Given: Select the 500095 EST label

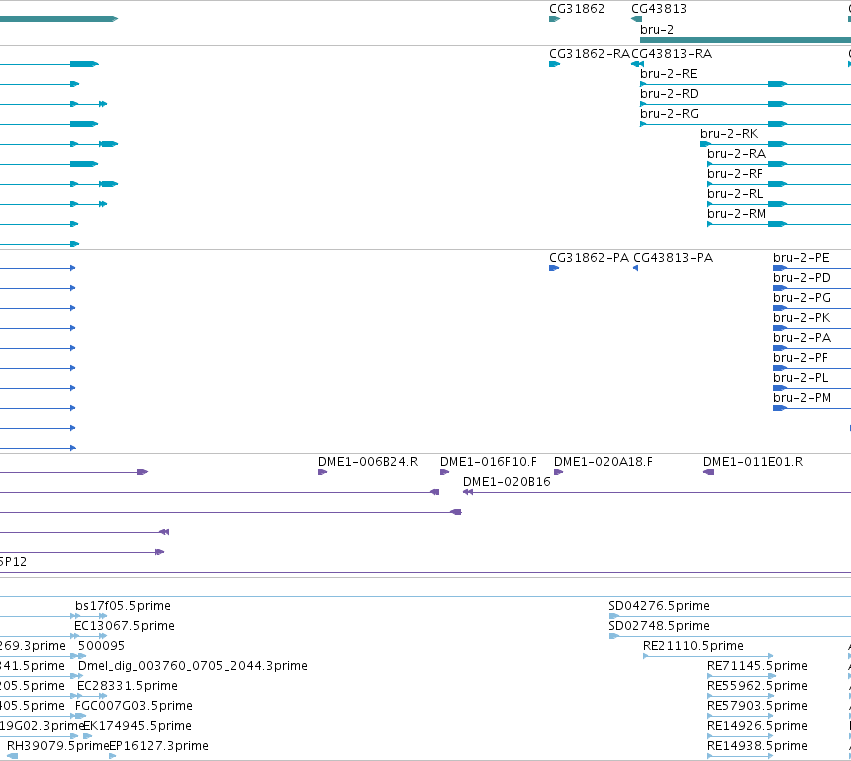Looking at the screenshot, I should [101, 646].
